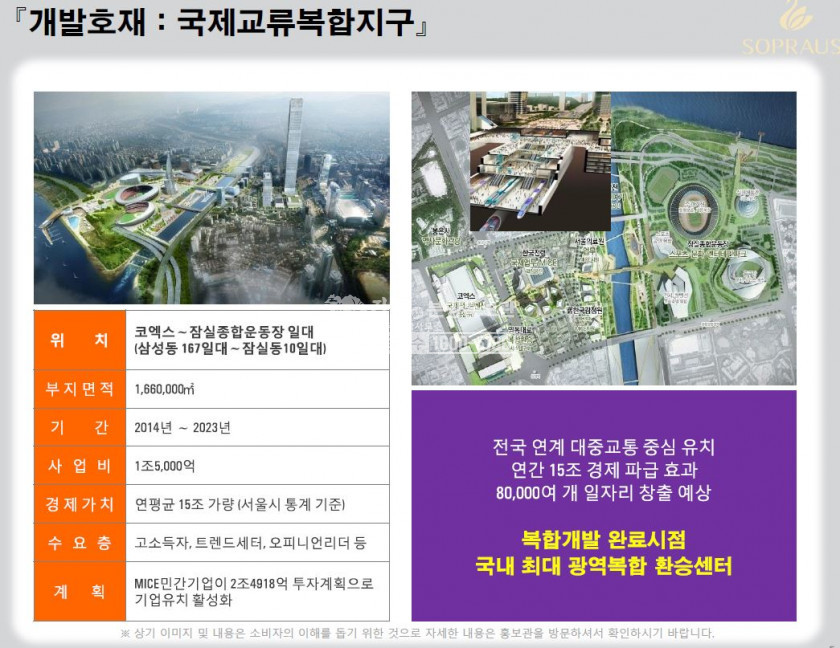The height and width of the screenshot is (648, 840).
Task: Open the aerial district rendering image
Action: click(x=211, y=198)
